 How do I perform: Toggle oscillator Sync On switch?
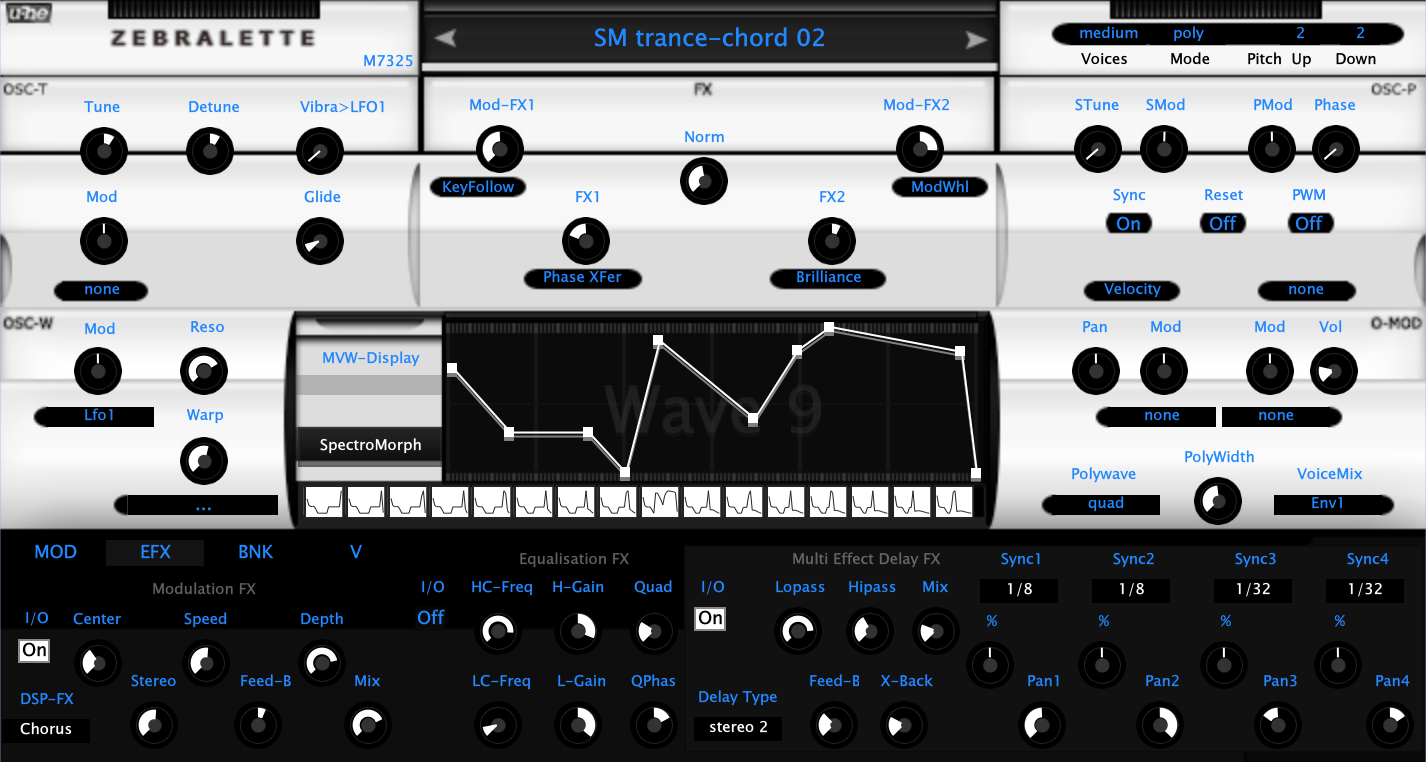[x=1129, y=224]
